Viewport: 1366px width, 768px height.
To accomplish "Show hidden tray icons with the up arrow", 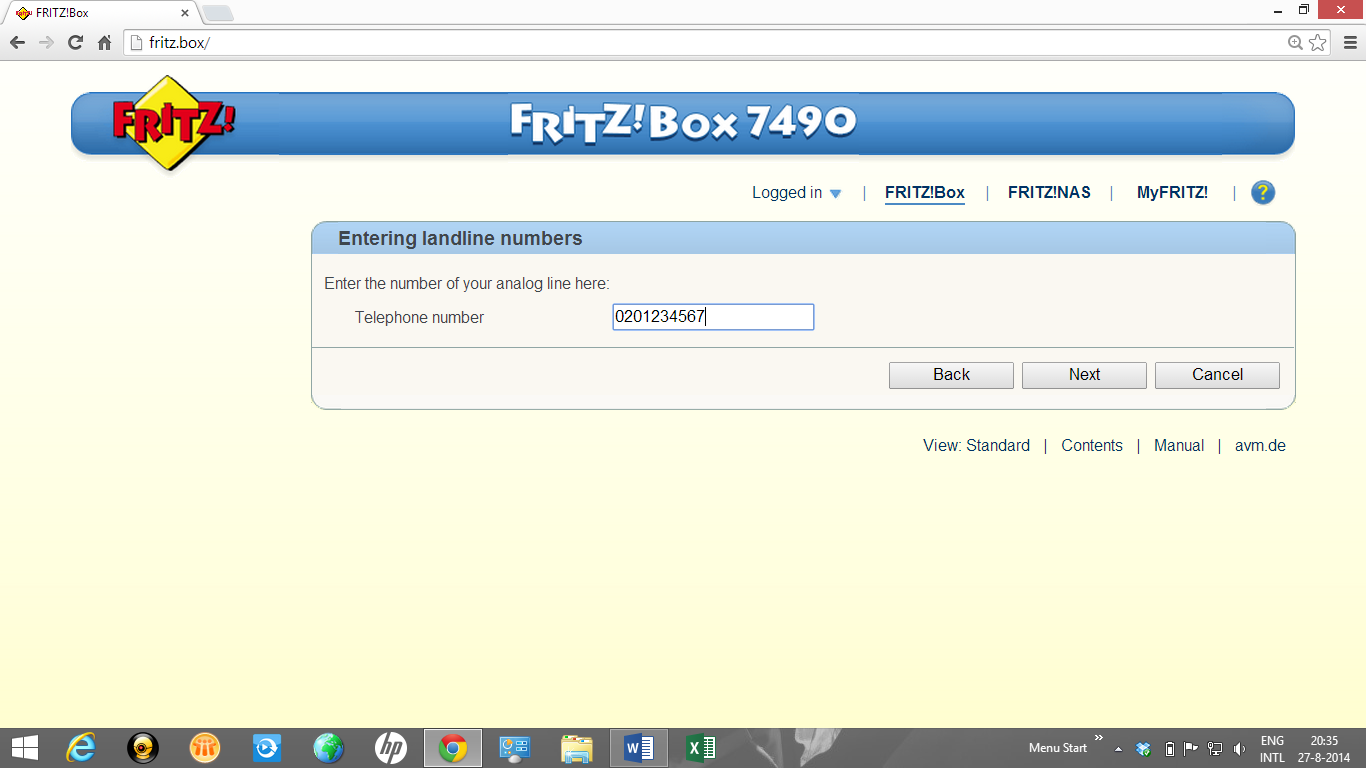I will pos(1118,748).
